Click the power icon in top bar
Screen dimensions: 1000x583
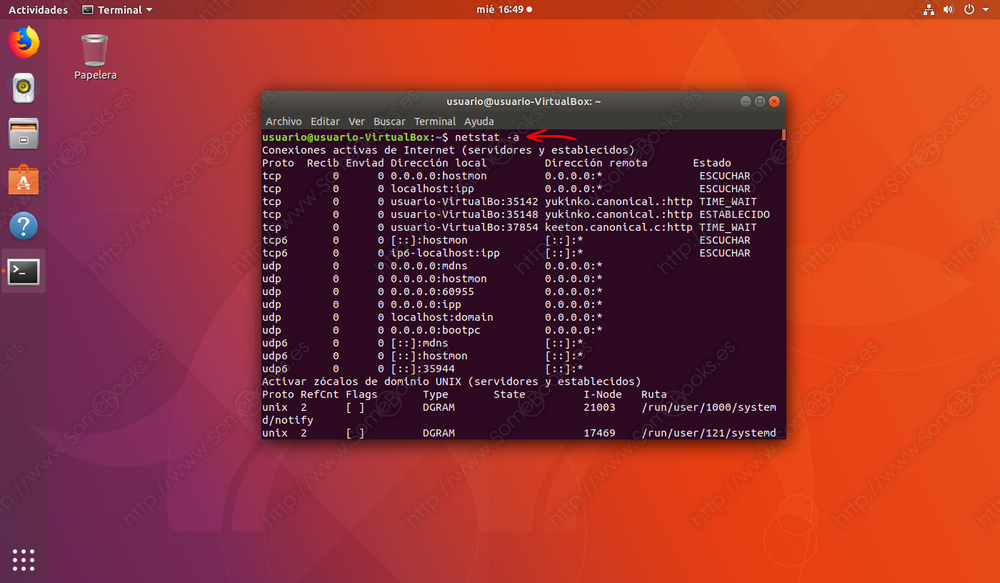click(969, 10)
